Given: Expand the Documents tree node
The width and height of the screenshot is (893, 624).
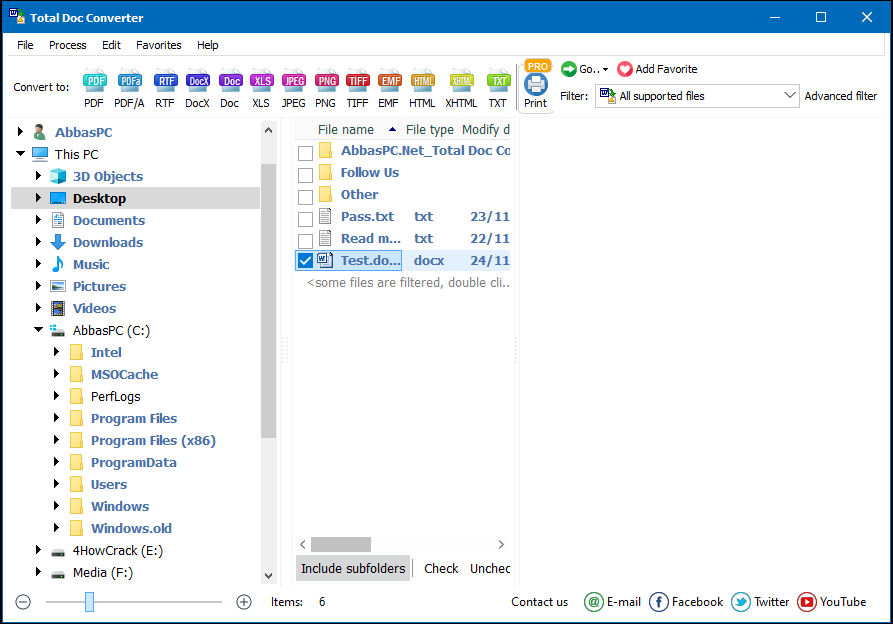Looking at the screenshot, I should (x=38, y=219).
